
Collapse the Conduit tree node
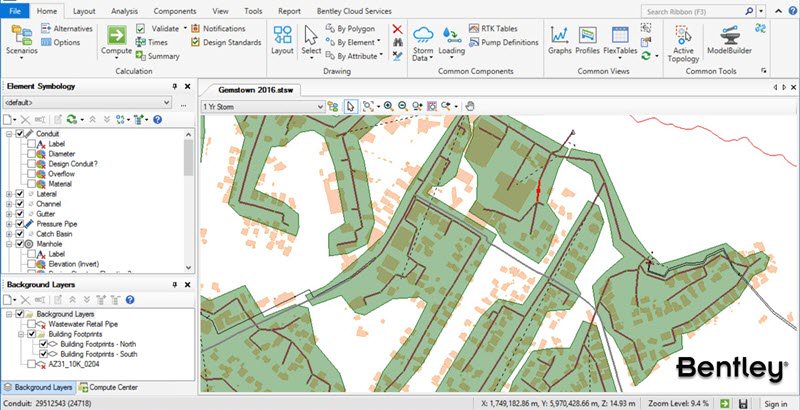(x=9, y=134)
